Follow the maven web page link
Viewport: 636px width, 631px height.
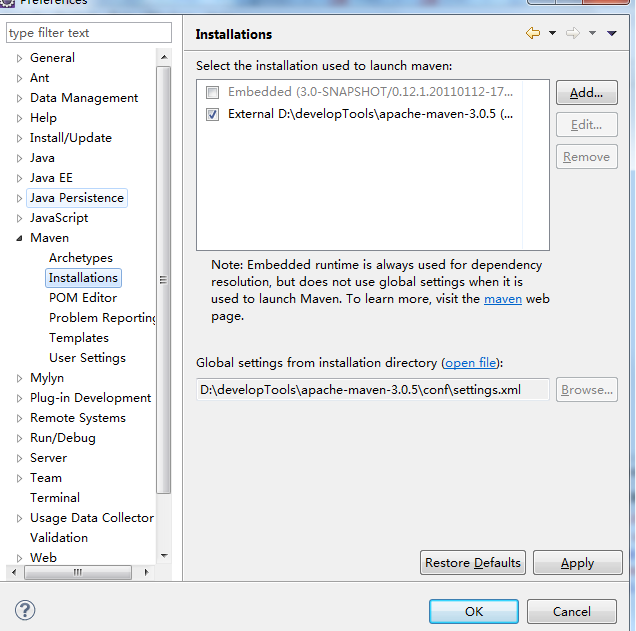click(x=503, y=299)
